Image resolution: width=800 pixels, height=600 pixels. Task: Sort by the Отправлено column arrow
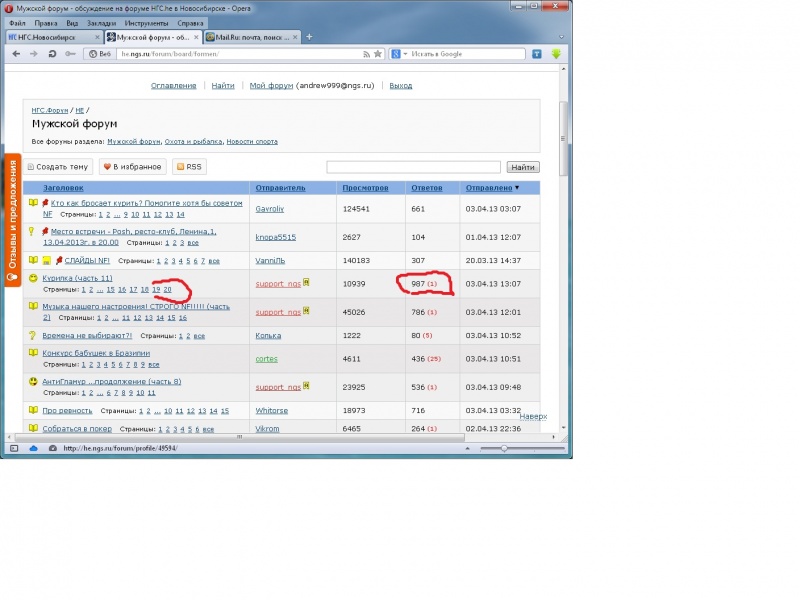point(517,188)
